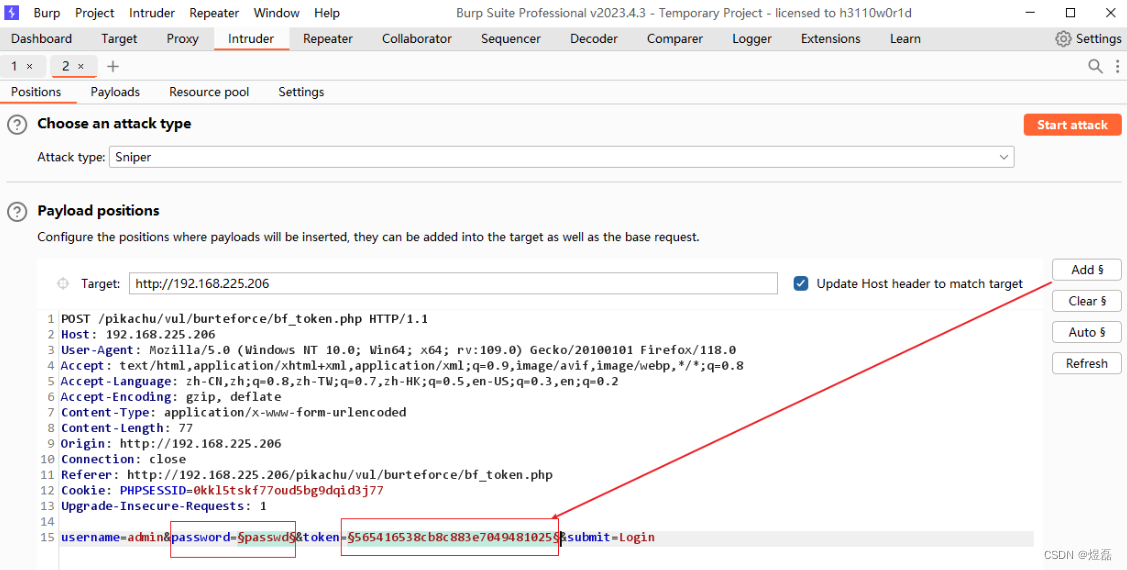
Task: Open the Help menu
Action: pos(327,13)
